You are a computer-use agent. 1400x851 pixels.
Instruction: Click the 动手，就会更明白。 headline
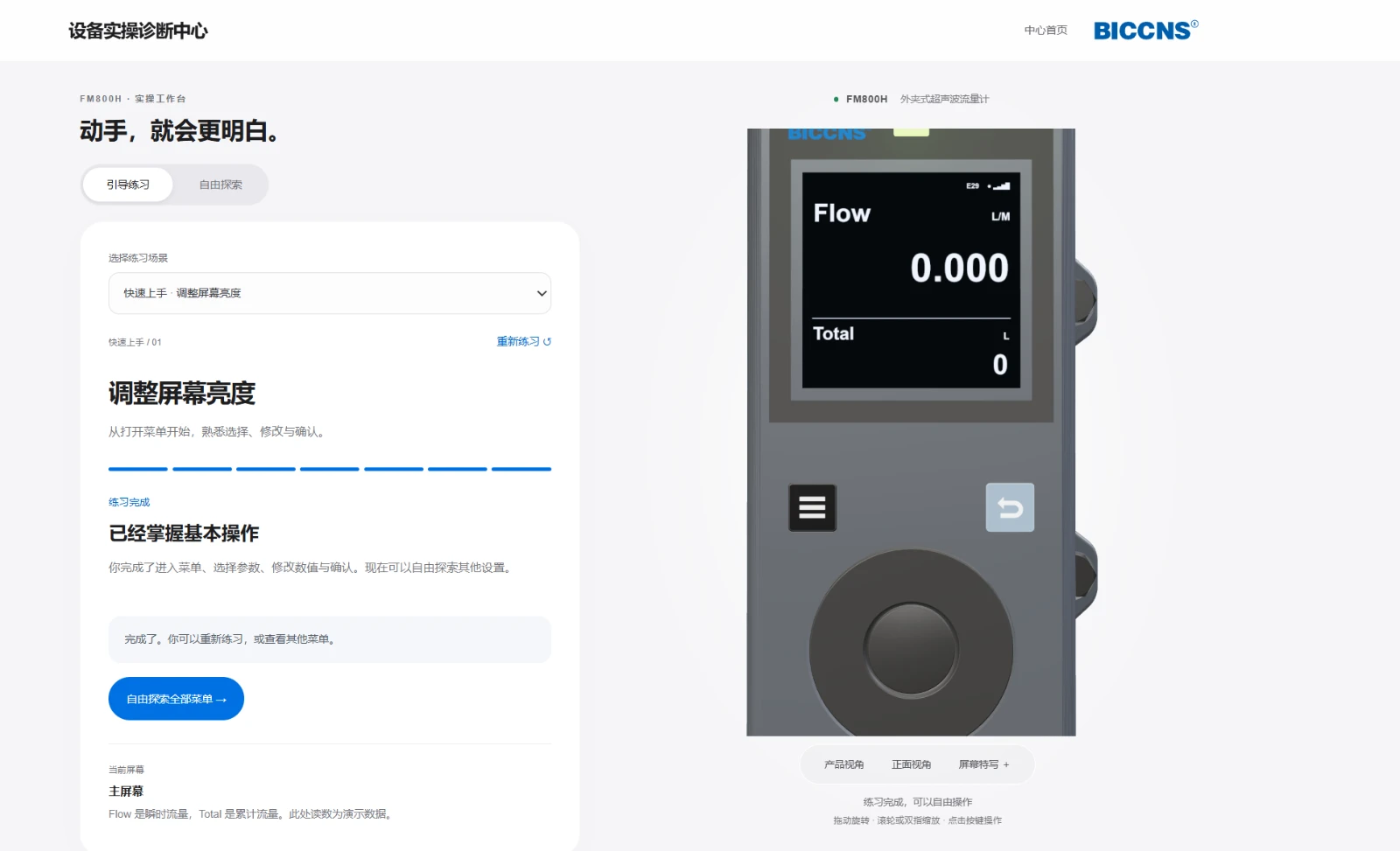[x=180, y=131]
